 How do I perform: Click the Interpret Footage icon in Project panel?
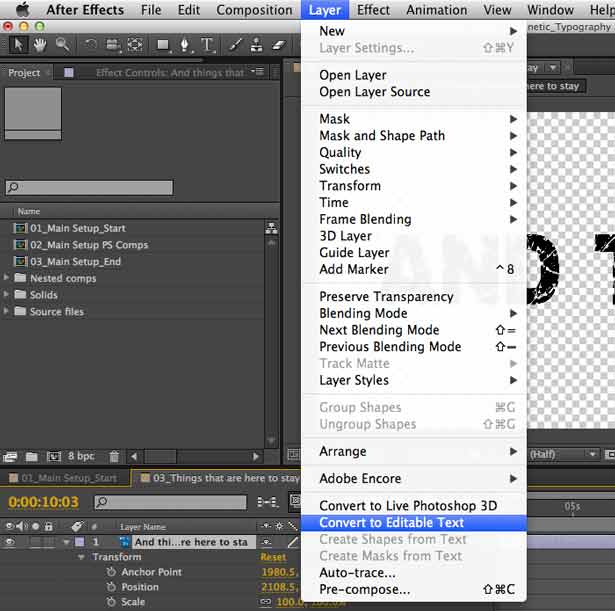[10, 456]
